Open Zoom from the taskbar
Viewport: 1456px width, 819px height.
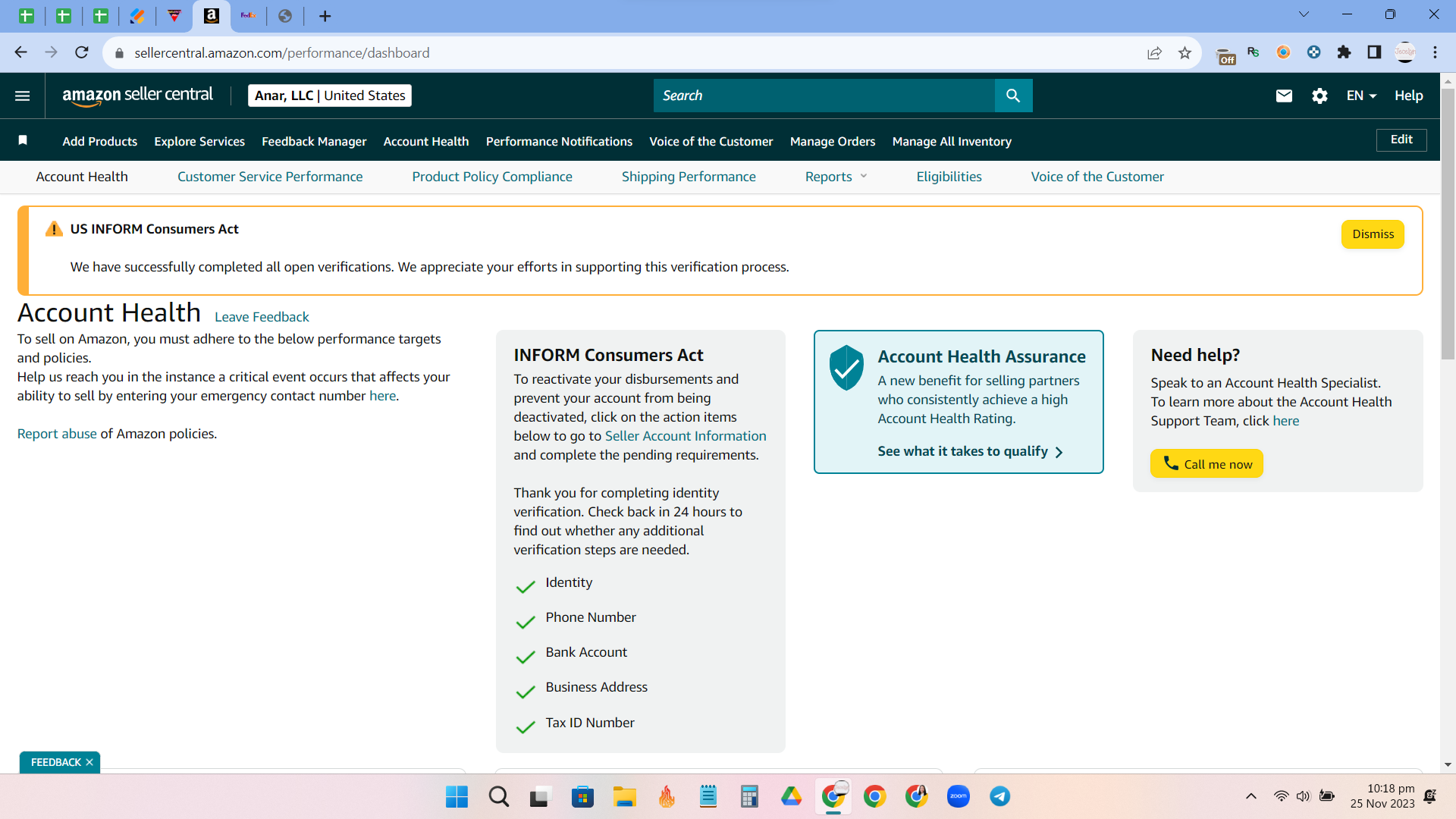click(959, 796)
